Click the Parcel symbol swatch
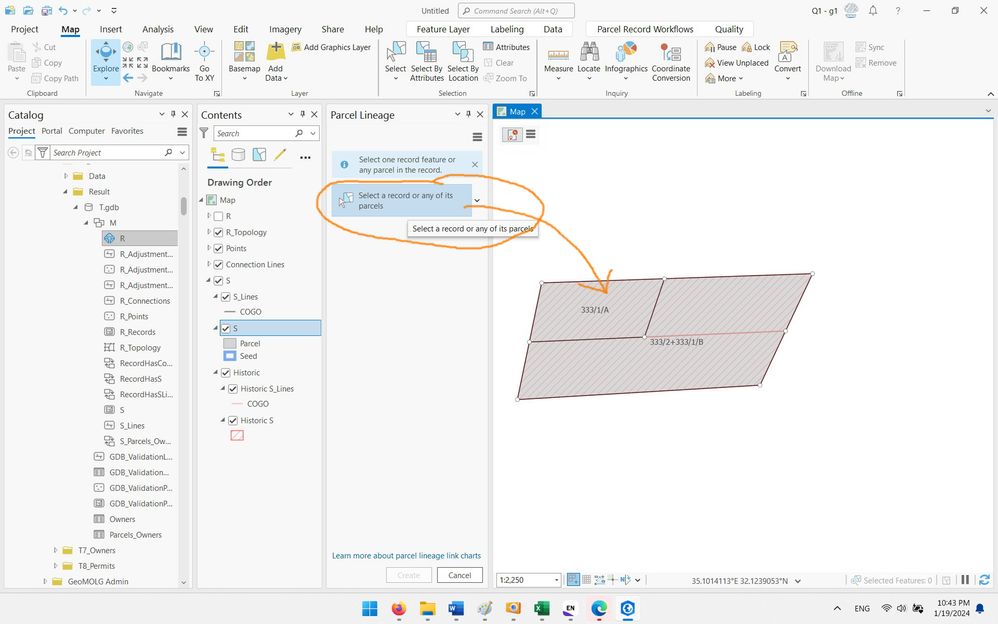 click(230, 343)
